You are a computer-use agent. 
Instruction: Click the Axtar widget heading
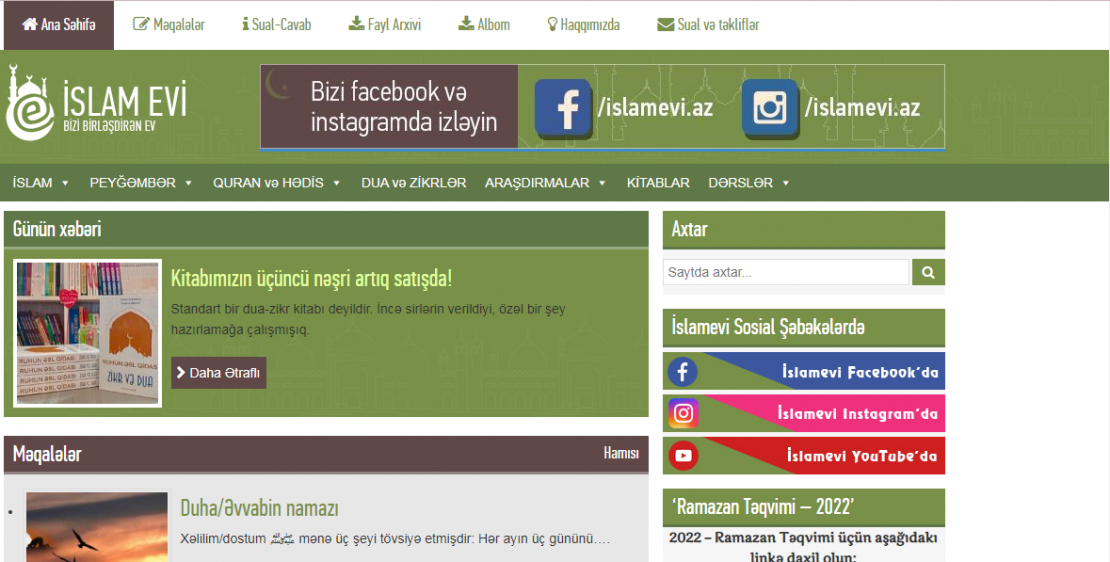click(x=803, y=229)
